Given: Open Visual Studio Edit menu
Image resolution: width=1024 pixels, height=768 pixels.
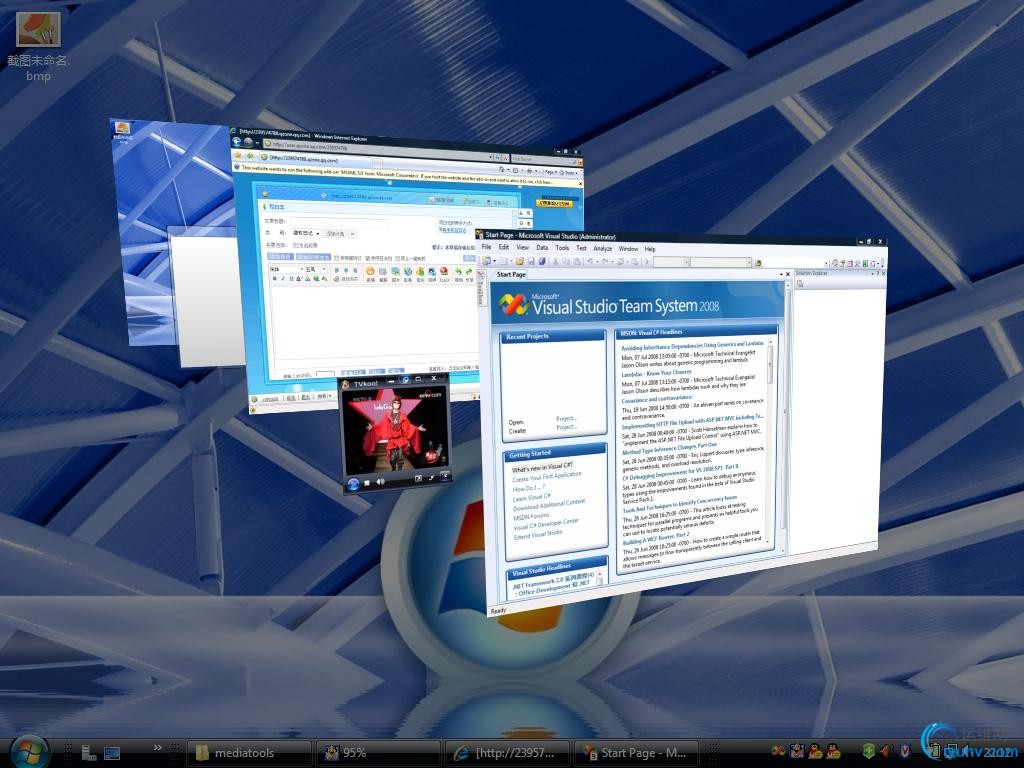Looking at the screenshot, I should pyautogui.click(x=504, y=247).
